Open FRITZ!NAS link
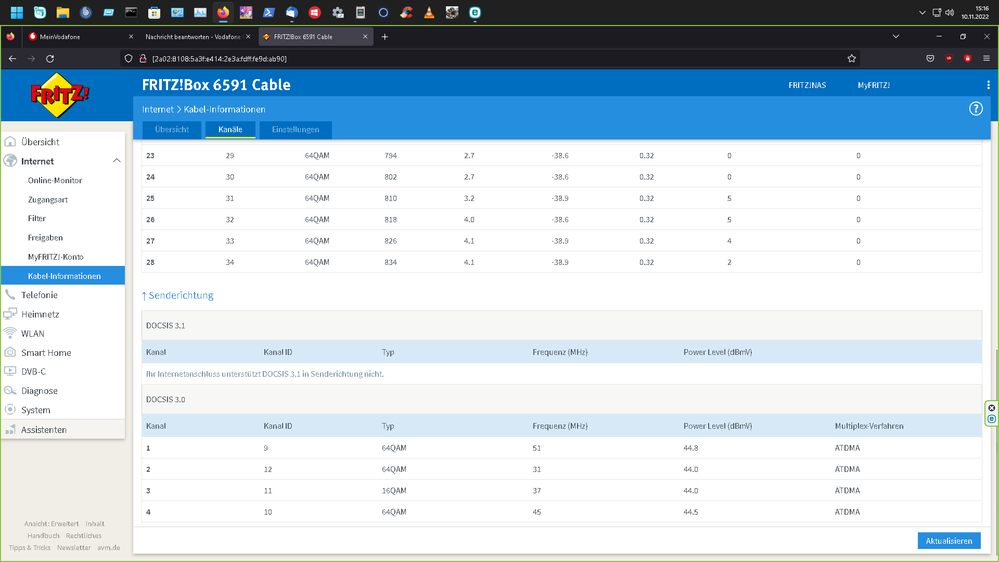The width and height of the screenshot is (999, 562). [x=807, y=85]
